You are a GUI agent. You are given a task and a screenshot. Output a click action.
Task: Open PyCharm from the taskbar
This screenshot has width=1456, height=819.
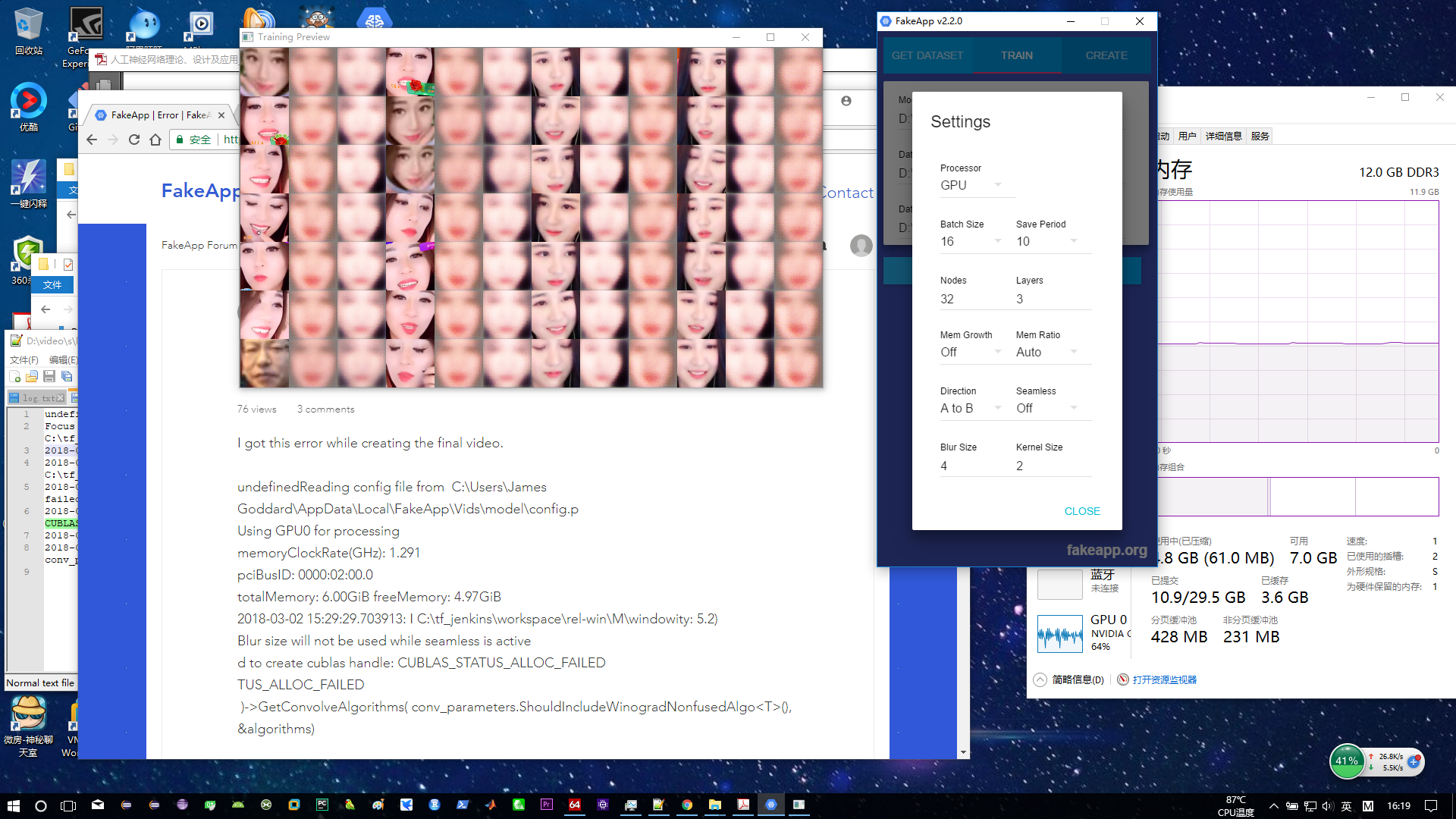click(322, 805)
